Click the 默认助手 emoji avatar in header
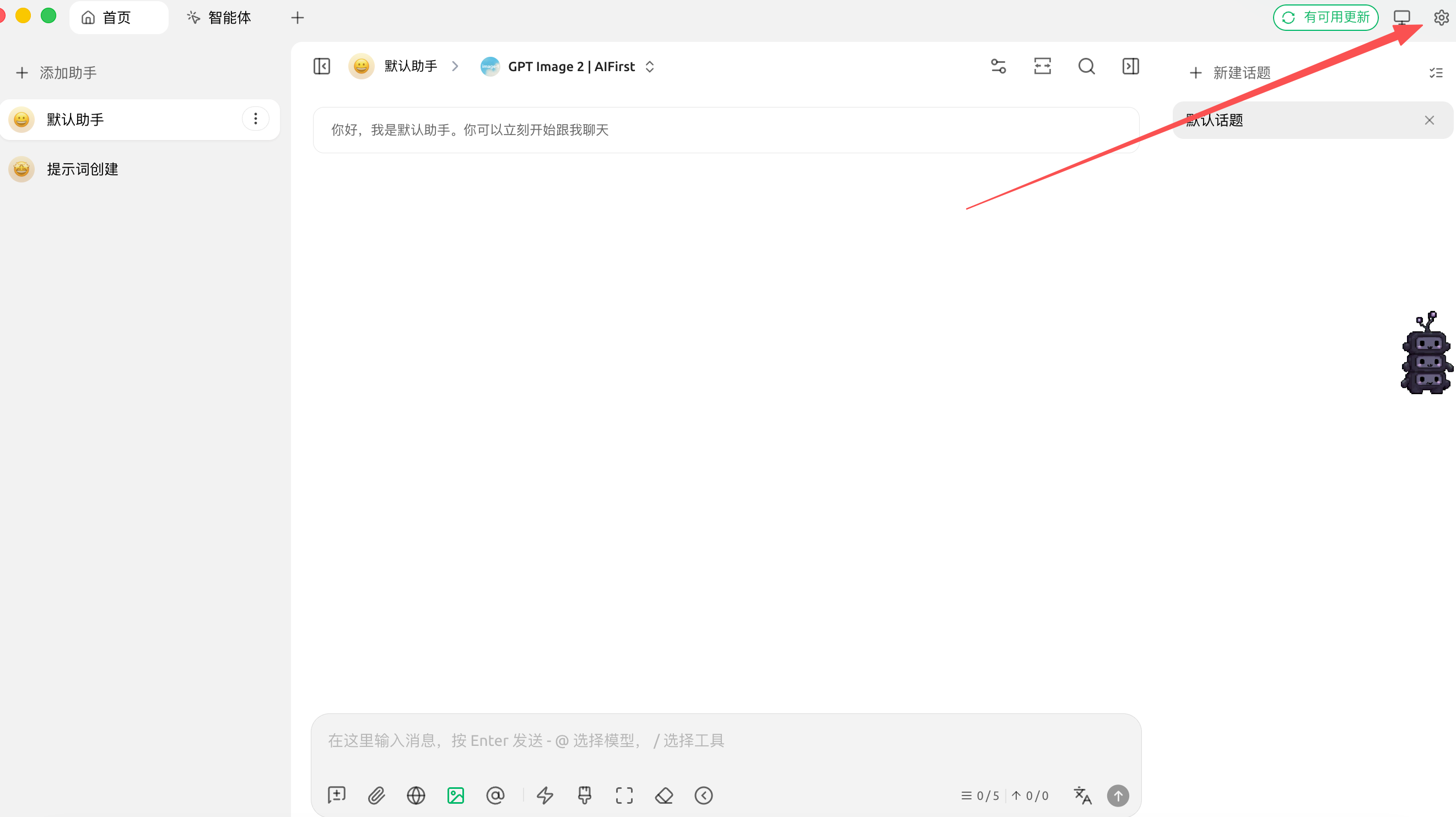1456x817 pixels. coord(361,67)
